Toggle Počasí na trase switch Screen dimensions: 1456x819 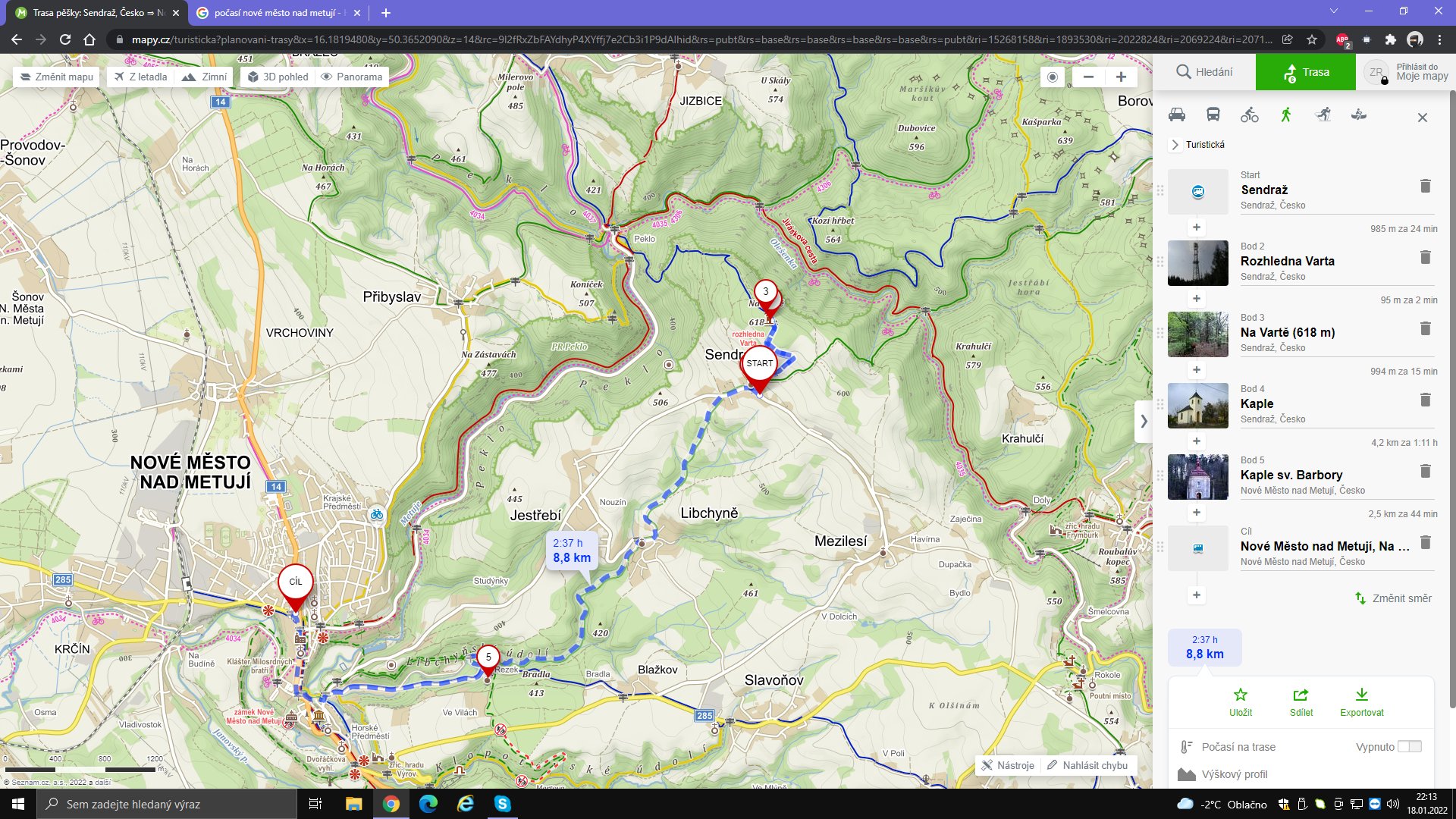[x=1409, y=747]
